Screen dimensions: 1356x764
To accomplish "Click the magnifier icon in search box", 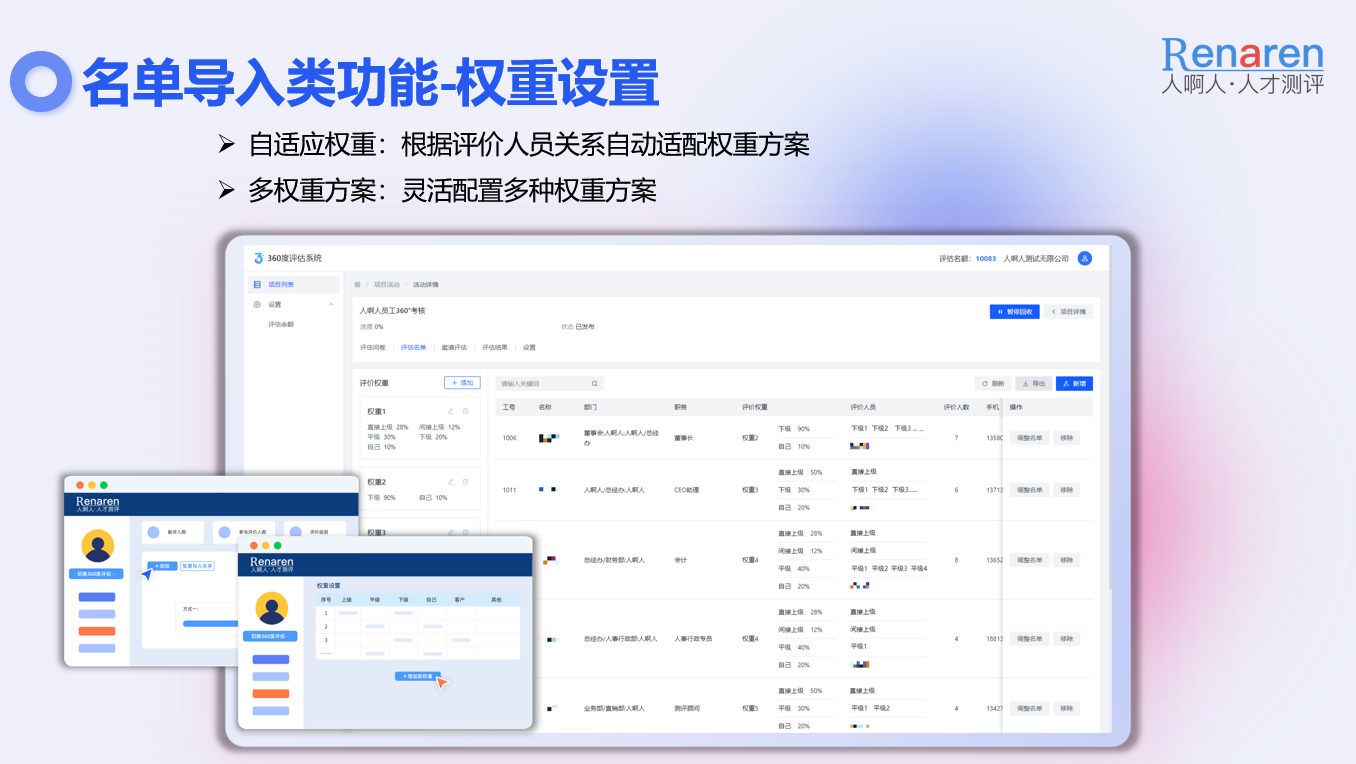I will pyautogui.click(x=594, y=383).
